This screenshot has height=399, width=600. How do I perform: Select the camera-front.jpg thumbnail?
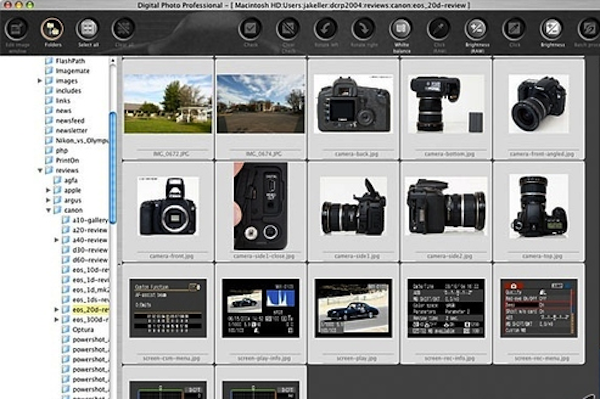click(x=168, y=206)
